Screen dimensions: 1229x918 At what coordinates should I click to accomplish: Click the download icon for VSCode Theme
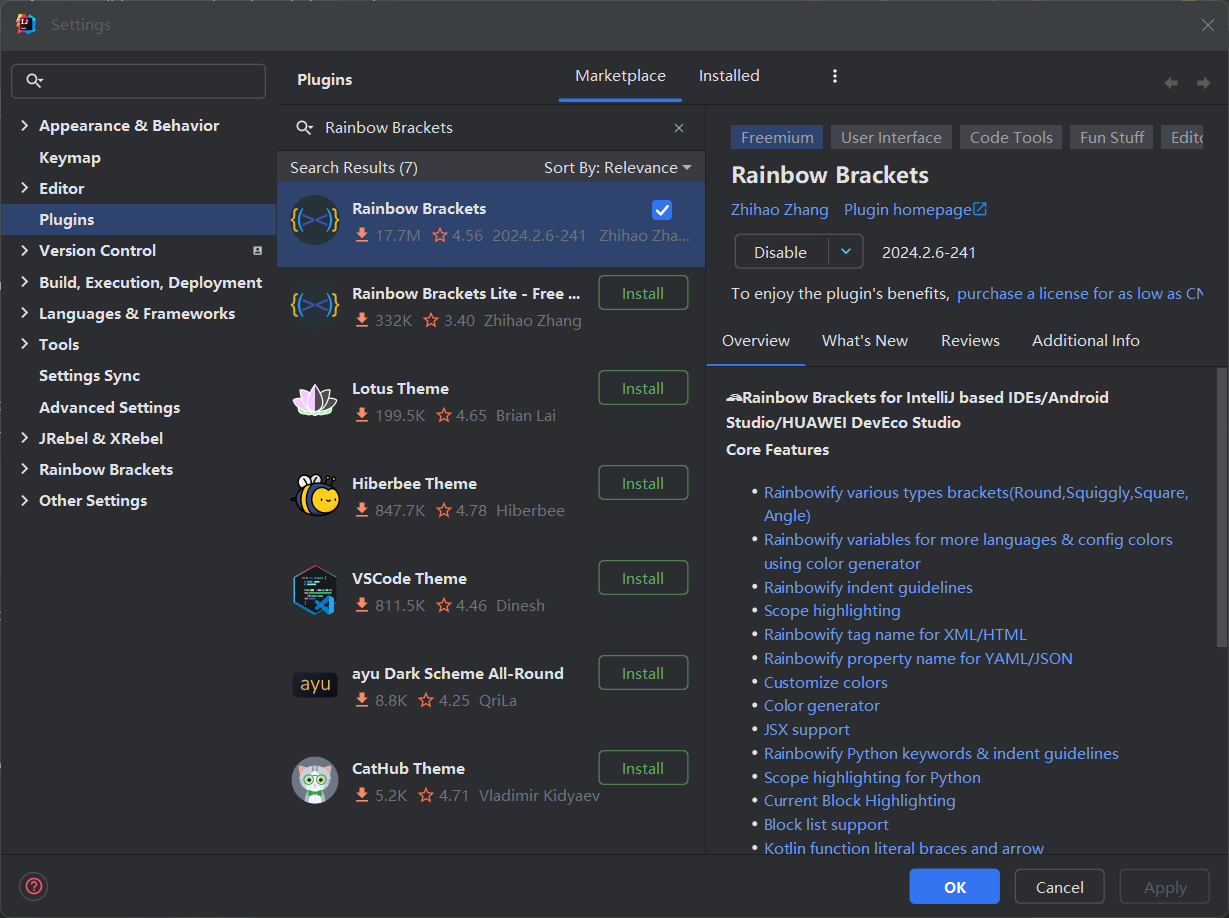click(362, 606)
